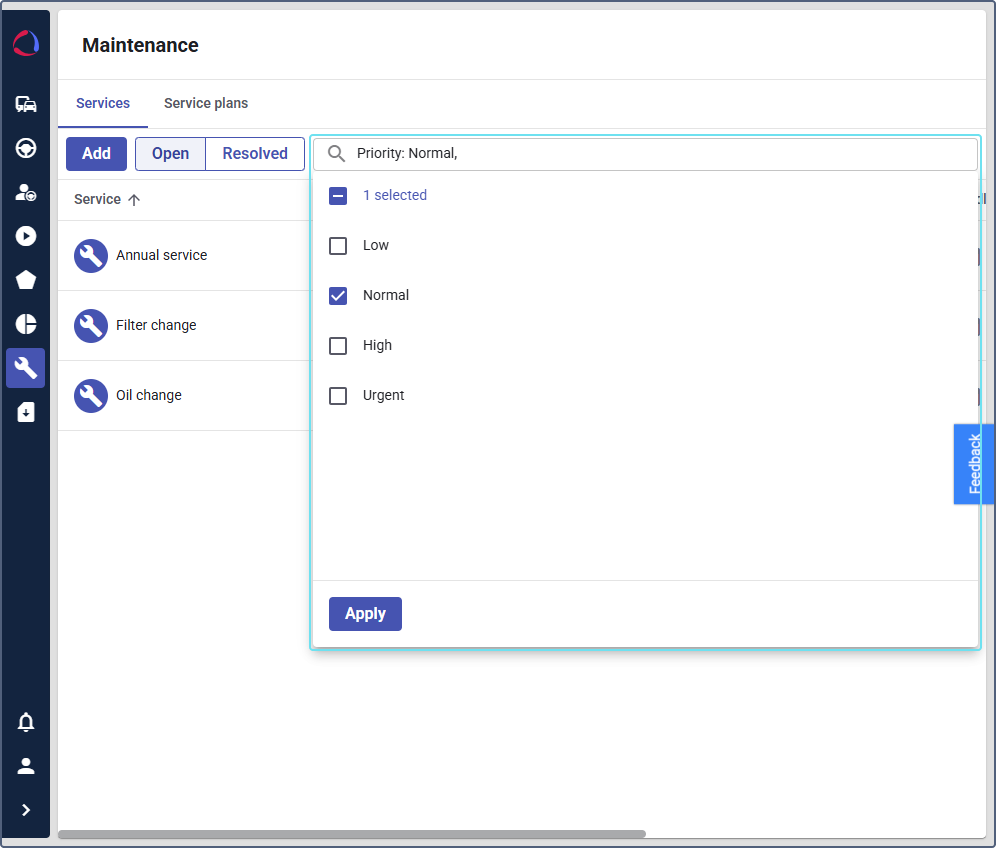Uncheck the Normal priority checkbox
This screenshot has height=848, width=996.
(338, 296)
